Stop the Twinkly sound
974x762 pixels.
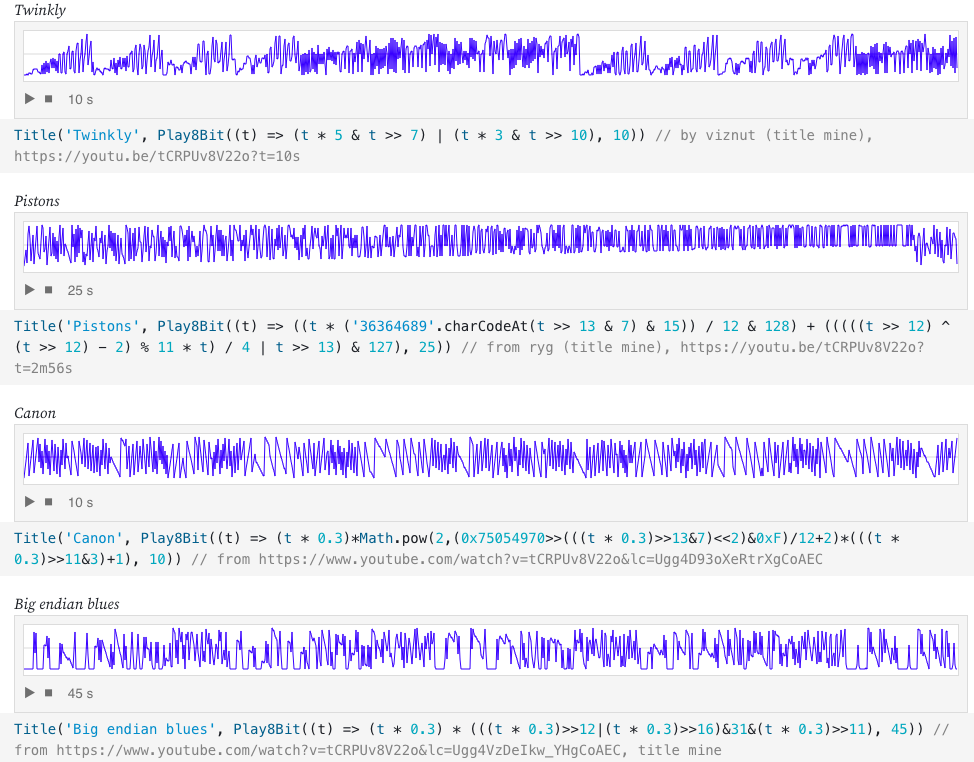pyautogui.click(x=48, y=99)
